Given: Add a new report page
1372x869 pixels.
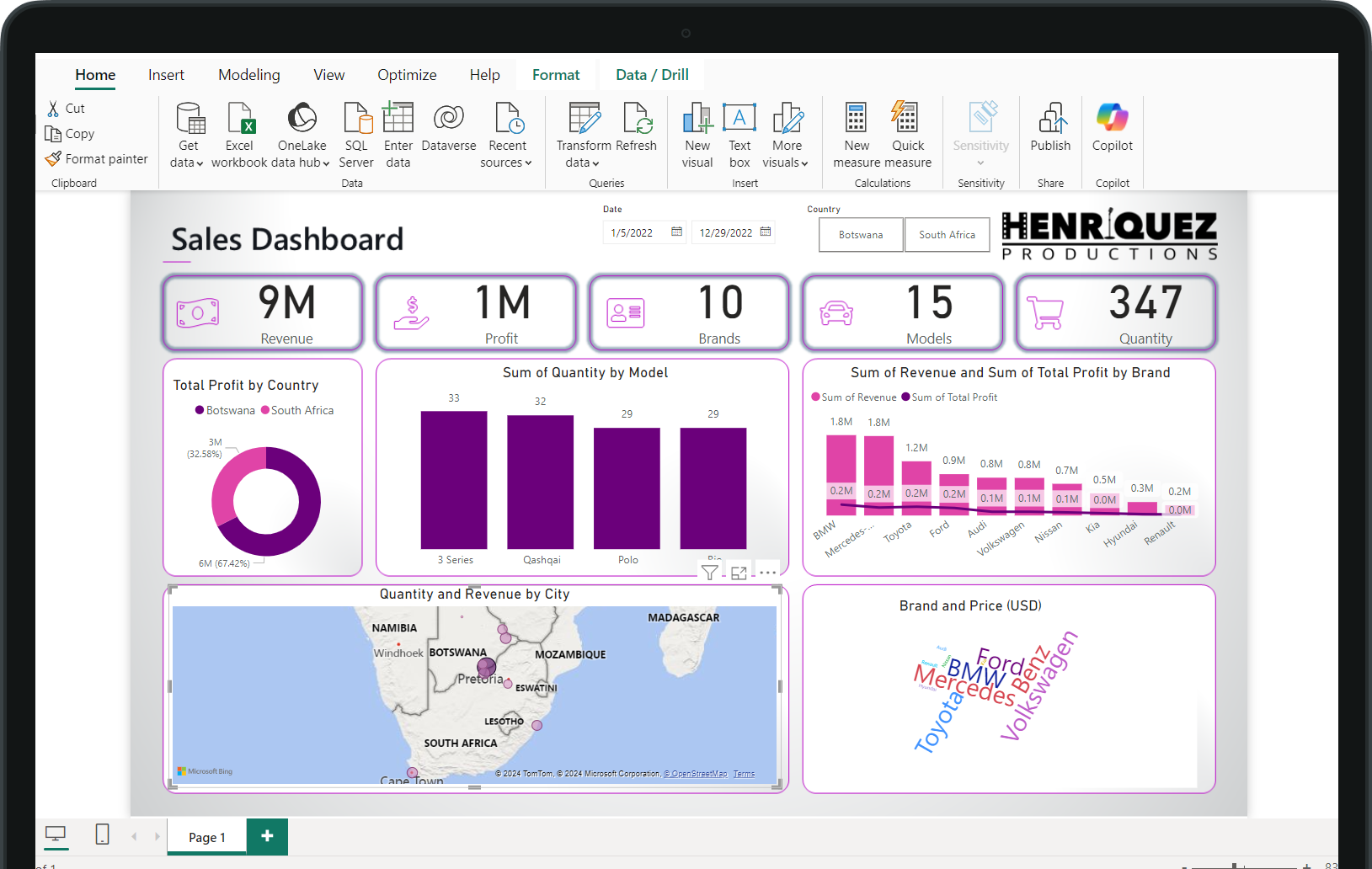Looking at the screenshot, I should click(267, 836).
